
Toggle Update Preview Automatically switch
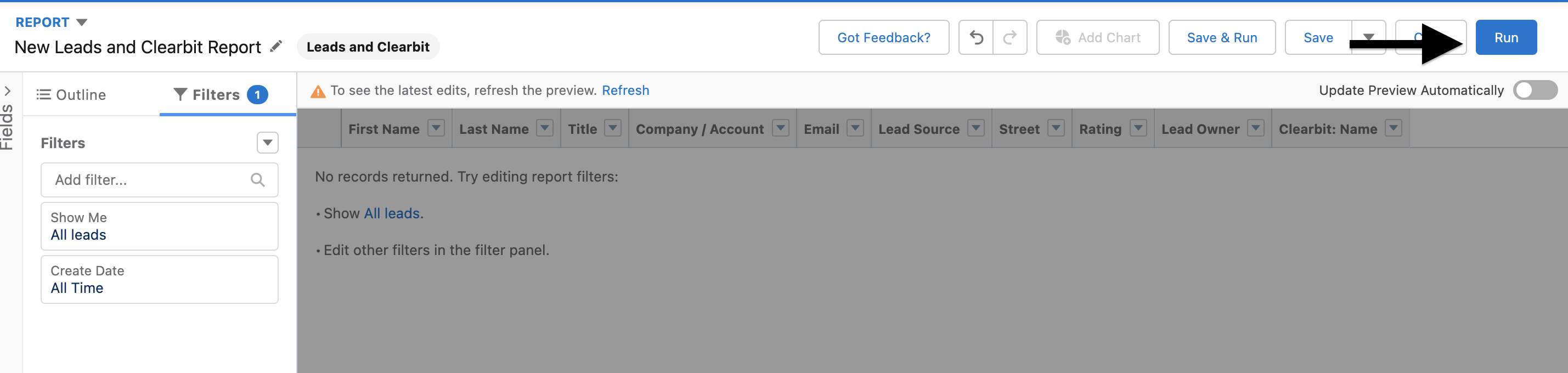pos(1535,91)
